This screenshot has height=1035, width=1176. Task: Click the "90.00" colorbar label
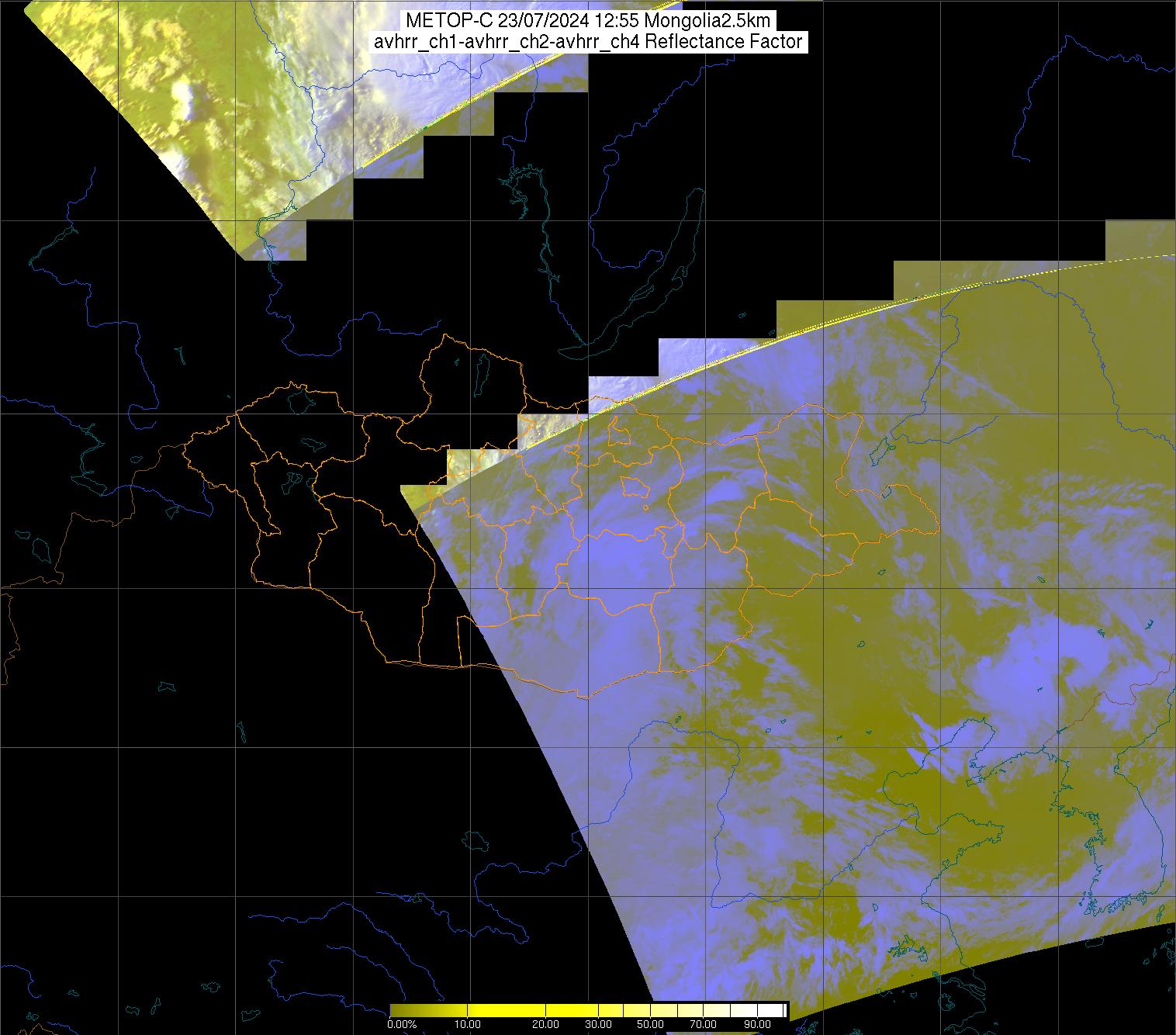pyautogui.click(x=758, y=1024)
